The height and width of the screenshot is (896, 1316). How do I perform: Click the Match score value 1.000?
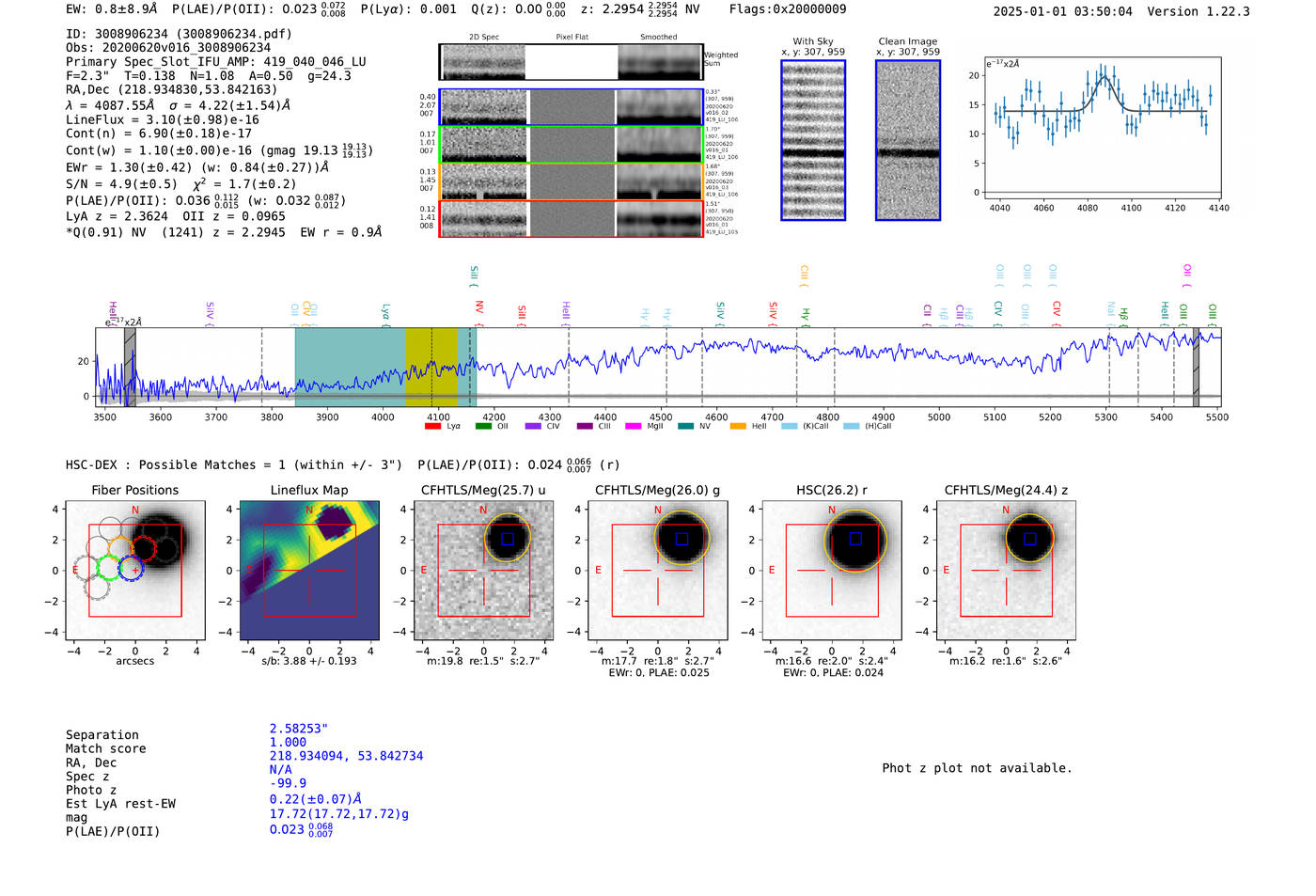(288, 742)
